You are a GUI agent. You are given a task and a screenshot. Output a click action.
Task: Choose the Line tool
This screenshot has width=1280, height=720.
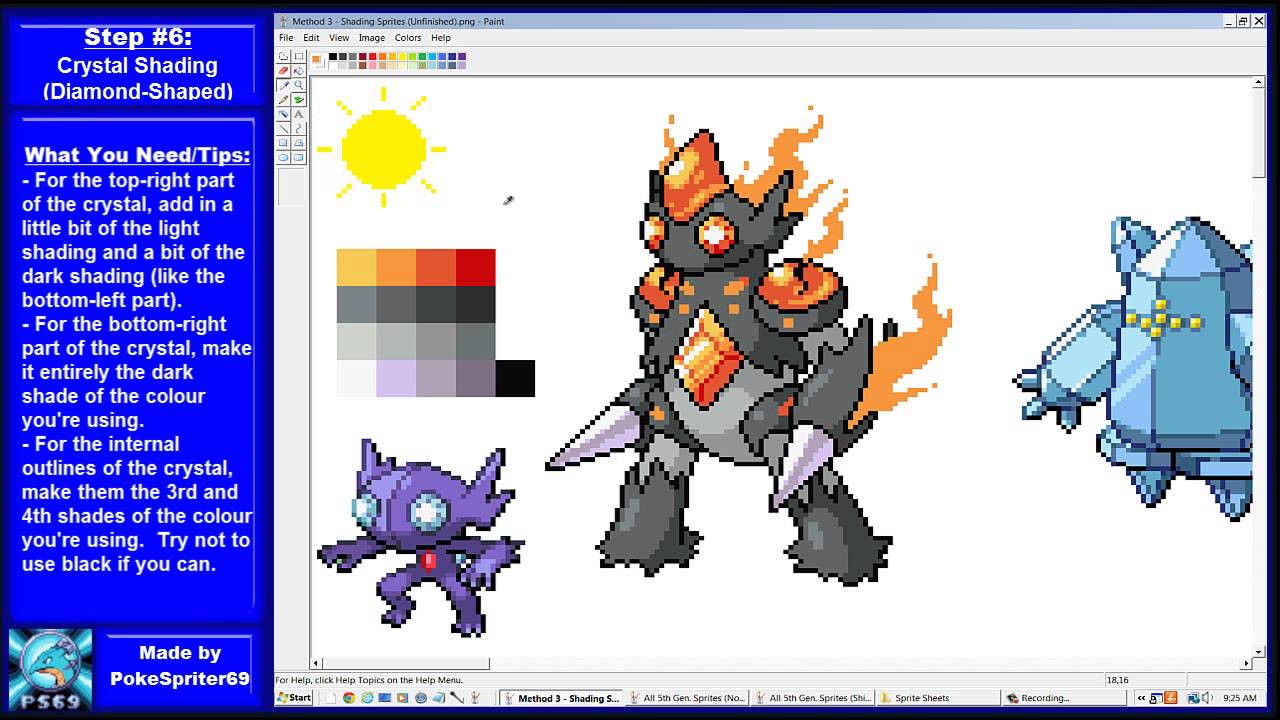[283, 129]
